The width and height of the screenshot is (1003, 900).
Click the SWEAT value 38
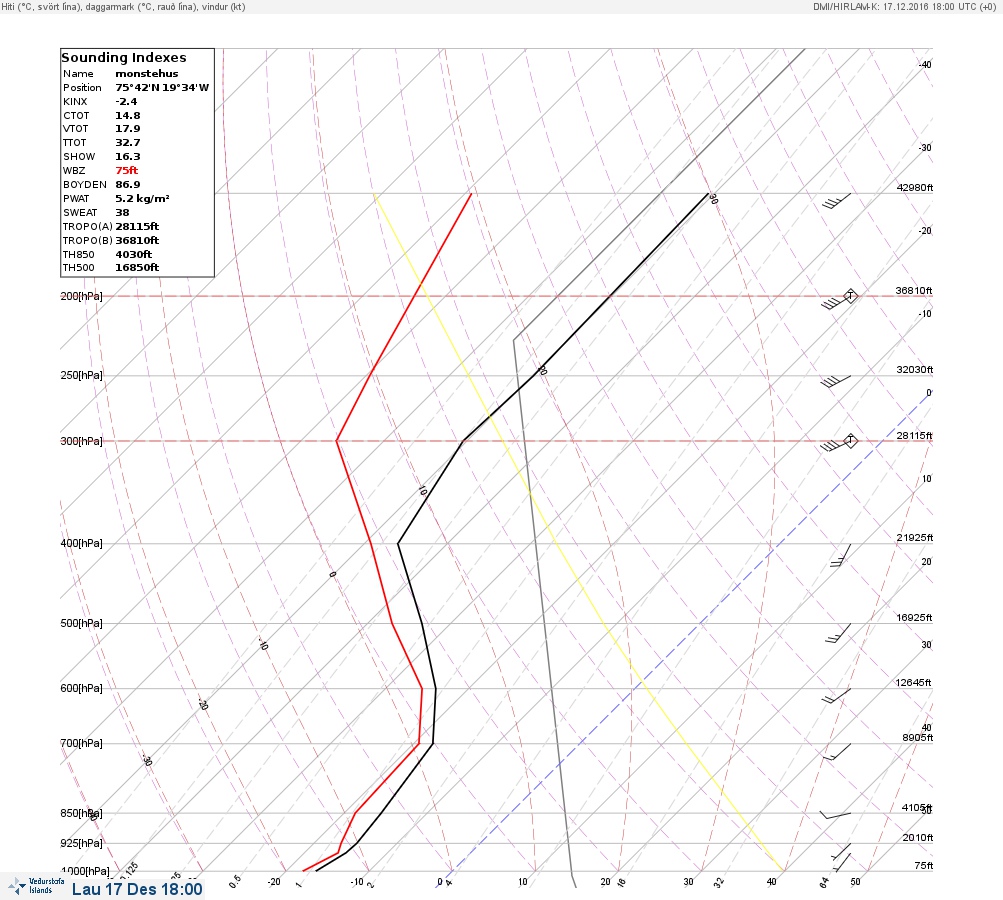(122, 212)
